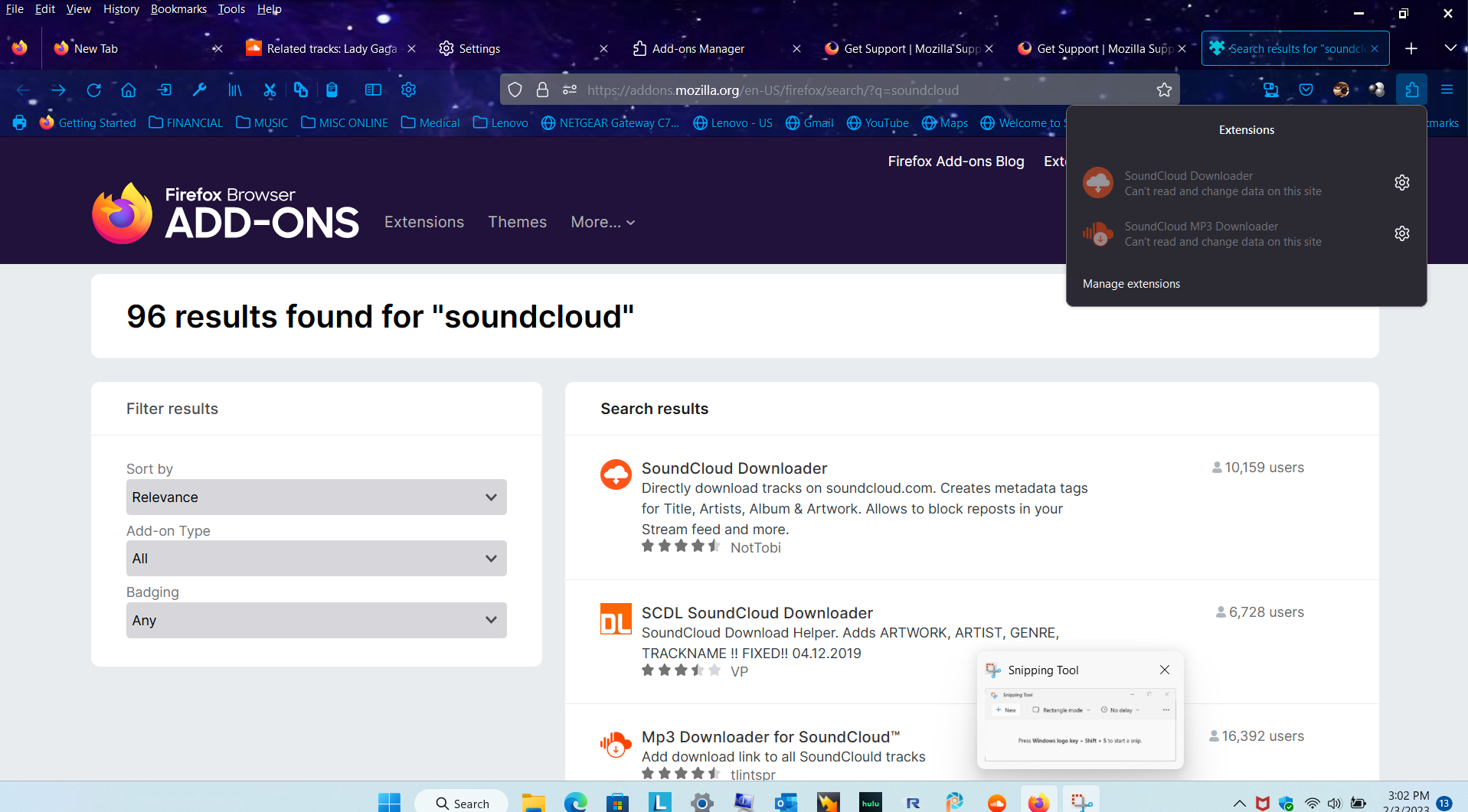
Task: Open Mp3 Downloader for SoundCloud result
Action: pyautogui.click(x=770, y=737)
